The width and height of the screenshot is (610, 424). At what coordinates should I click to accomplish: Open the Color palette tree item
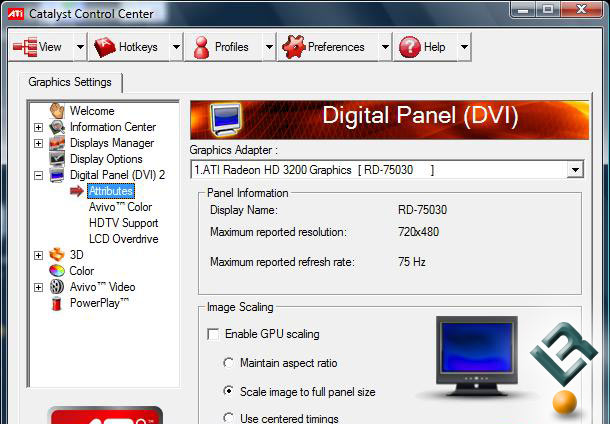pyautogui.click(x=57, y=271)
